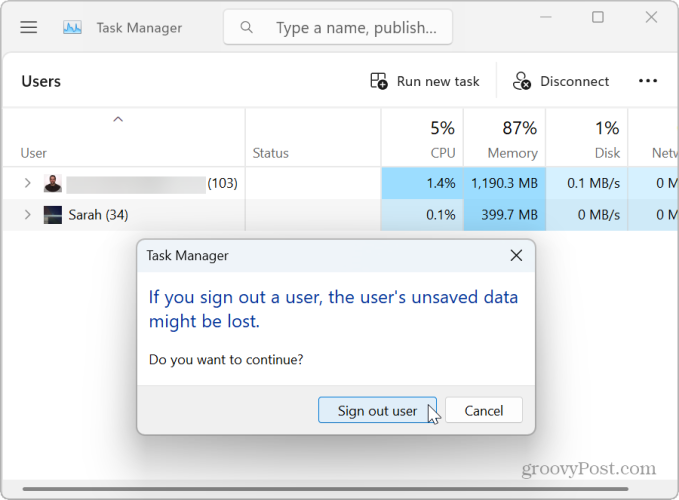The height and width of the screenshot is (500, 679).
Task: Click the 0 MB/s disk cell for Sarah
Action: 587,215
